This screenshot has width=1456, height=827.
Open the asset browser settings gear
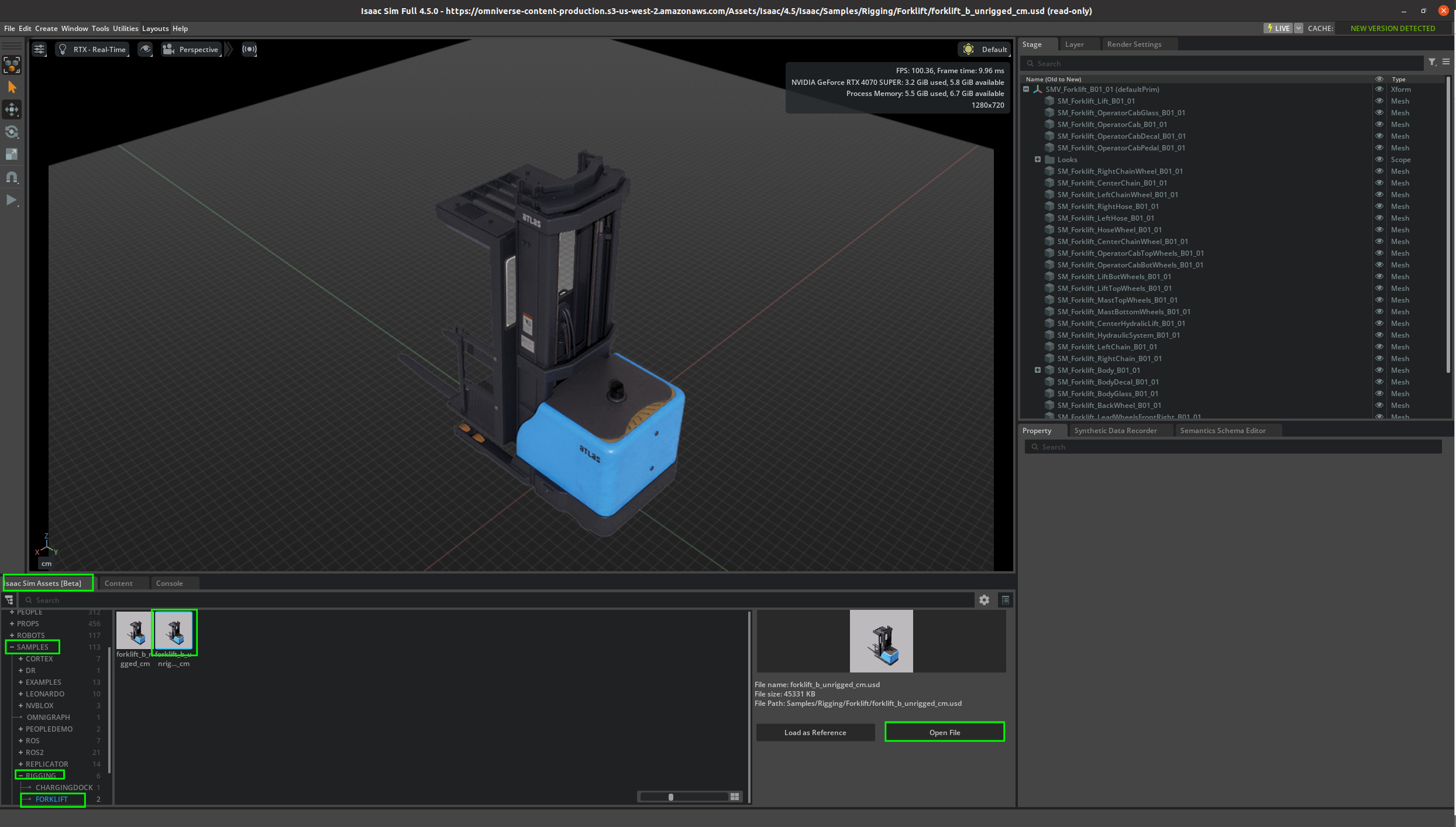point(985,600)
